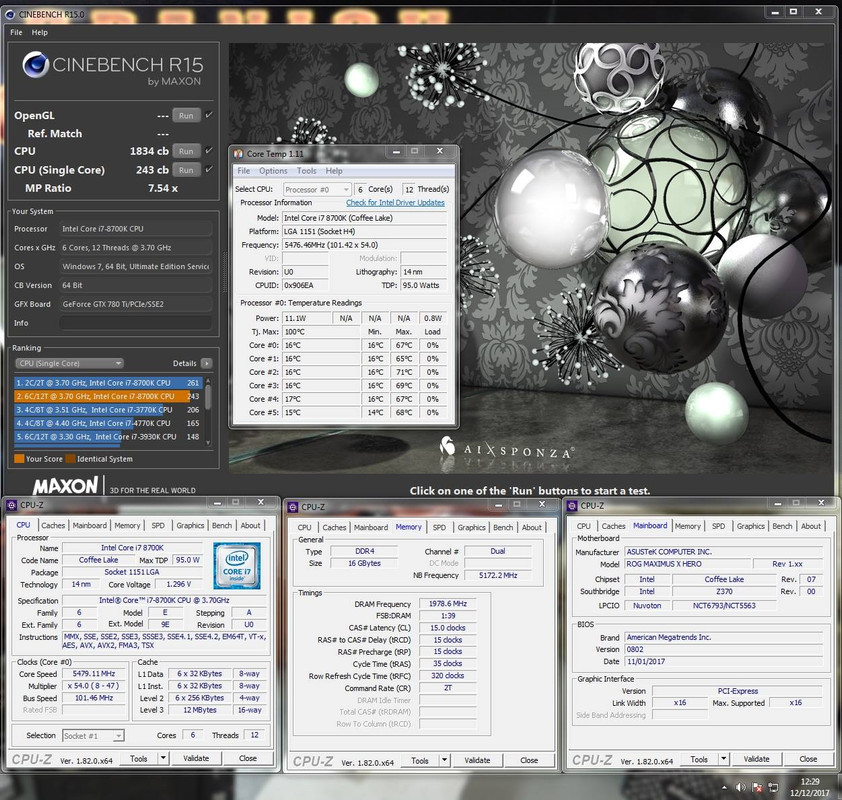
Task: Open the Select CPU Processor #0 dropdown
Action: [x=317, y=190]
